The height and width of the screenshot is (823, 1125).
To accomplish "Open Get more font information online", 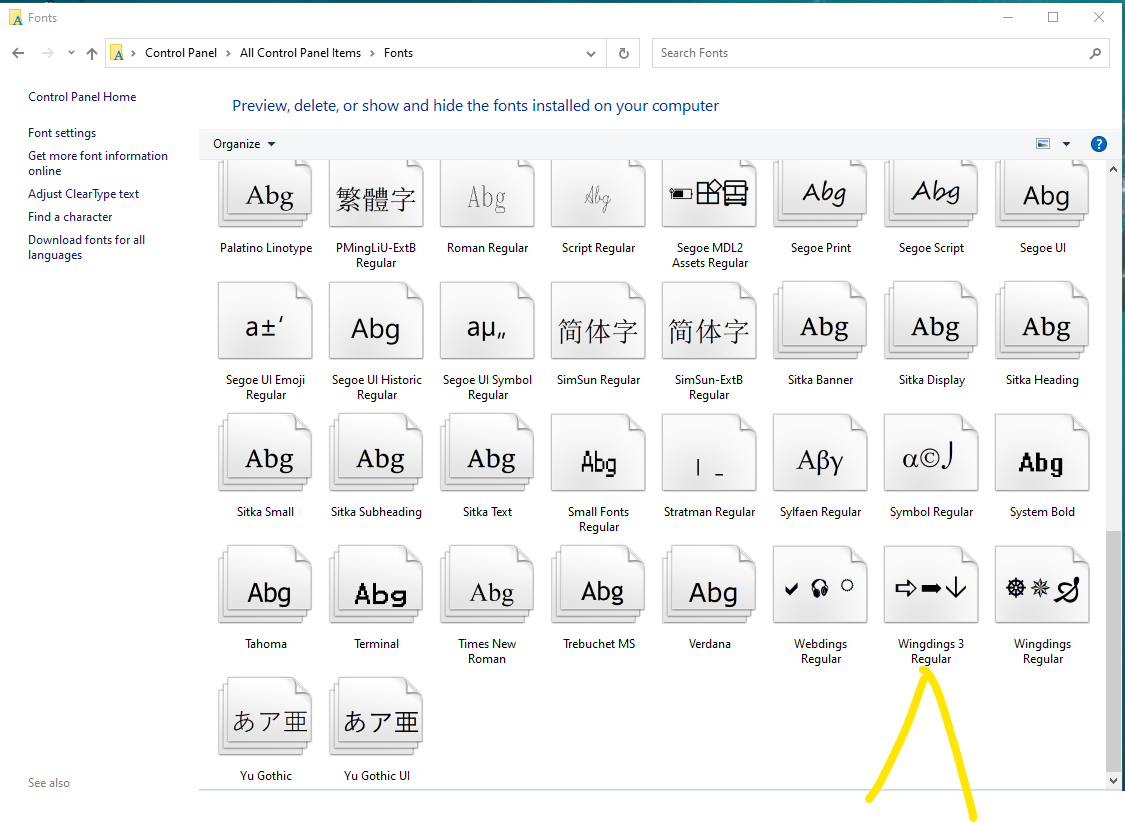I will coord(98,163).
